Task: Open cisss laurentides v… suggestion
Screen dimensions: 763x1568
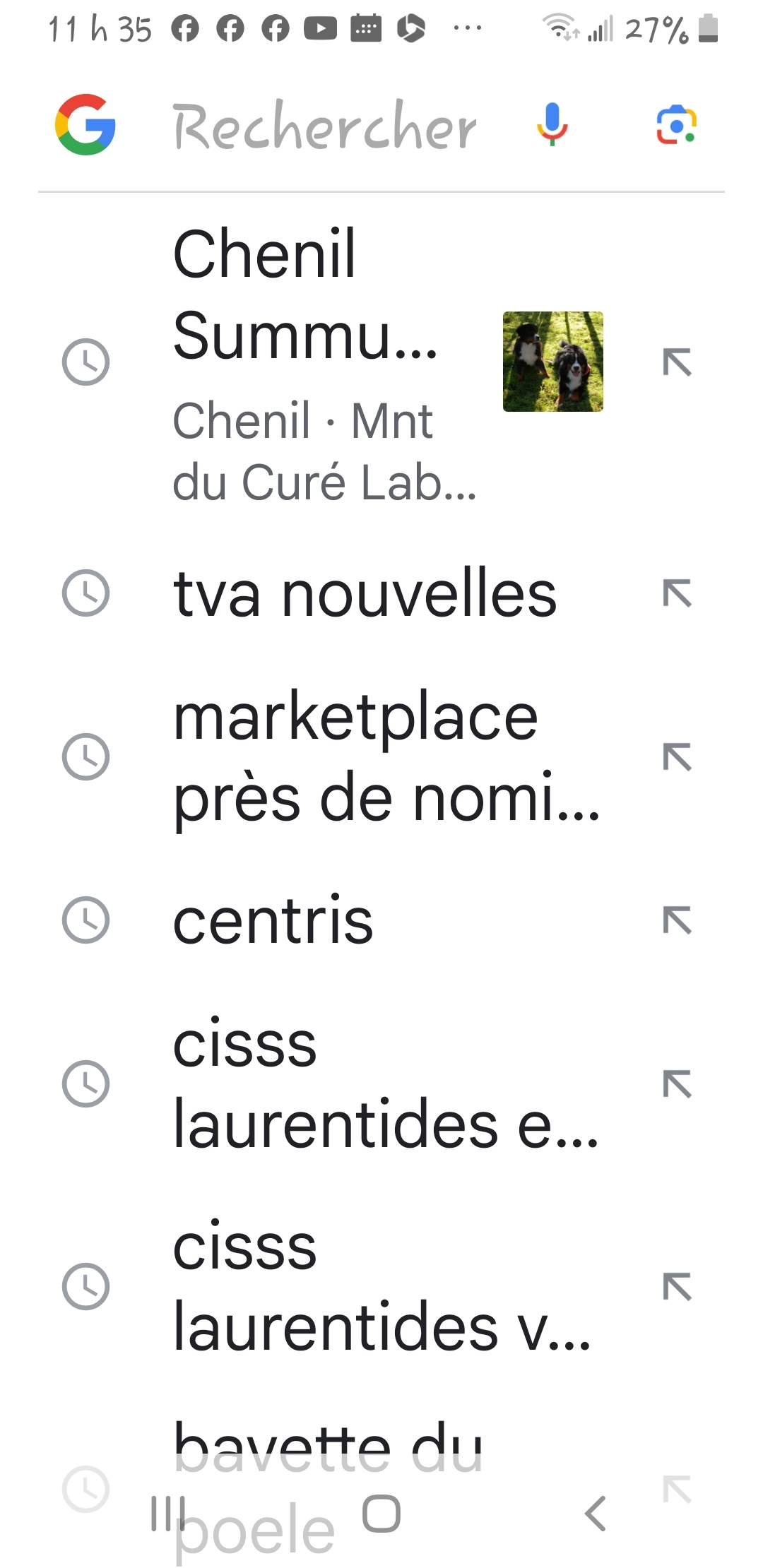Action: pos(381,1286)
